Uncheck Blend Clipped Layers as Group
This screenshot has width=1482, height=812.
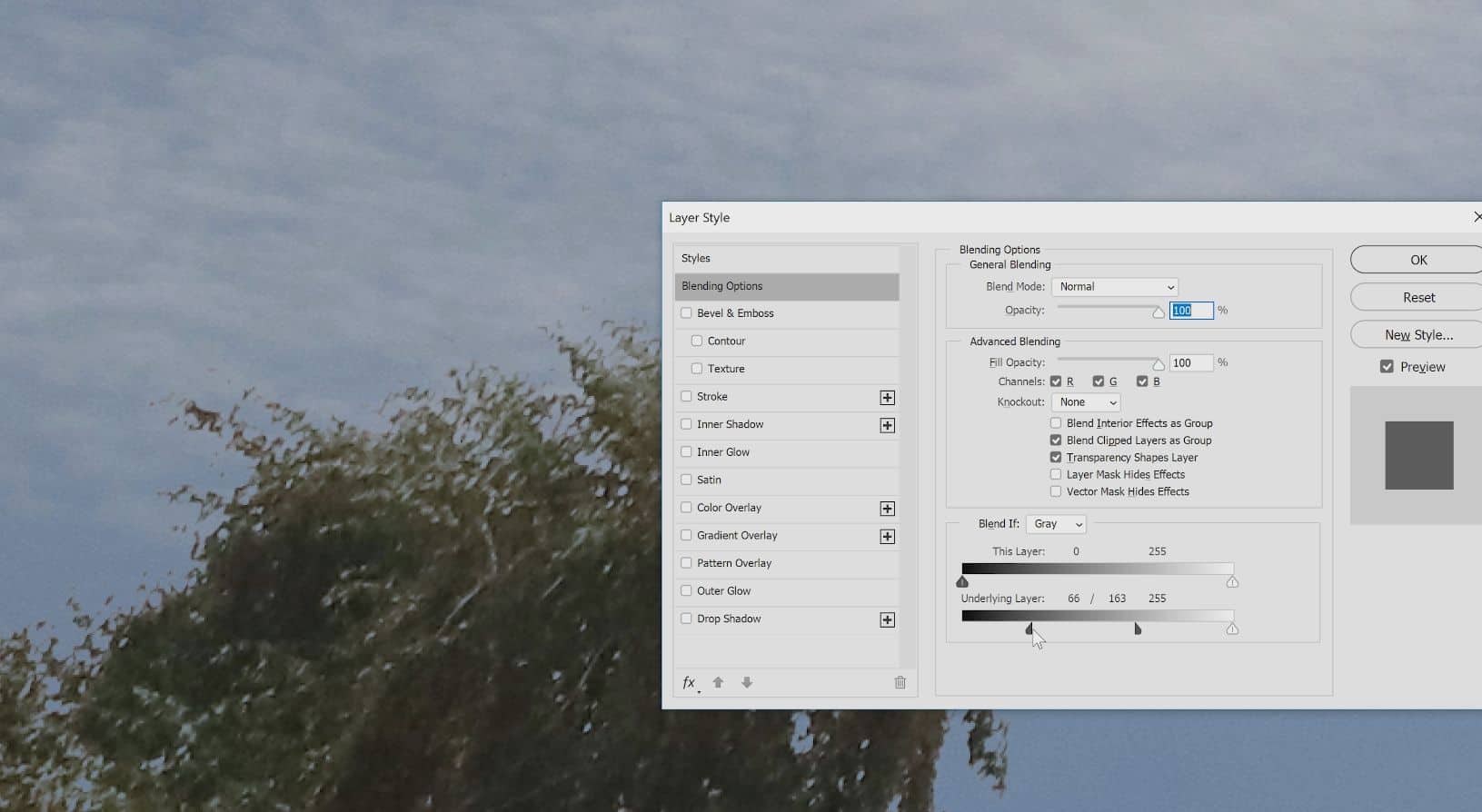click(1056, 441)
